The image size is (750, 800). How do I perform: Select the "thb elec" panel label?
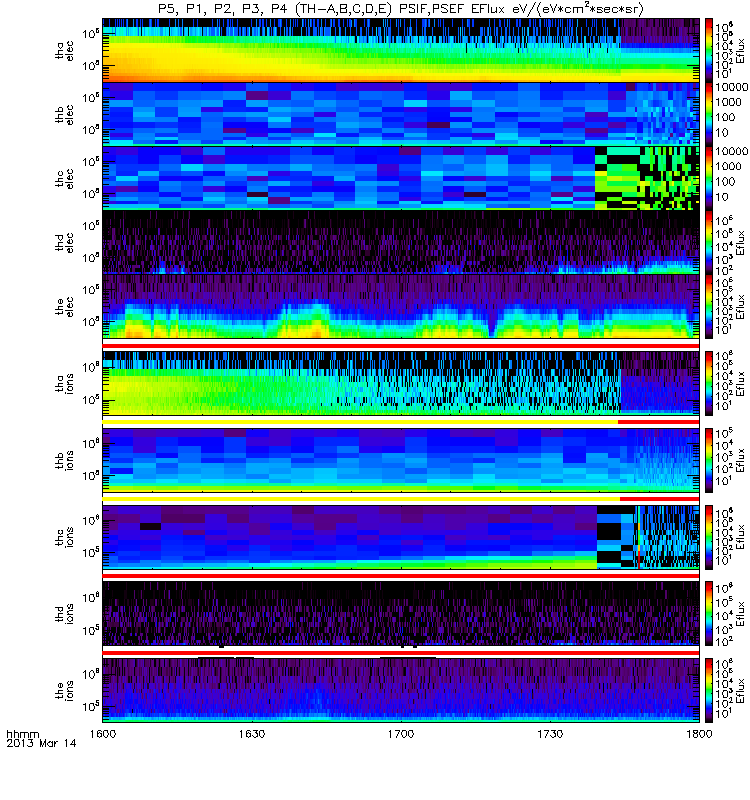(x=64, y=114)
